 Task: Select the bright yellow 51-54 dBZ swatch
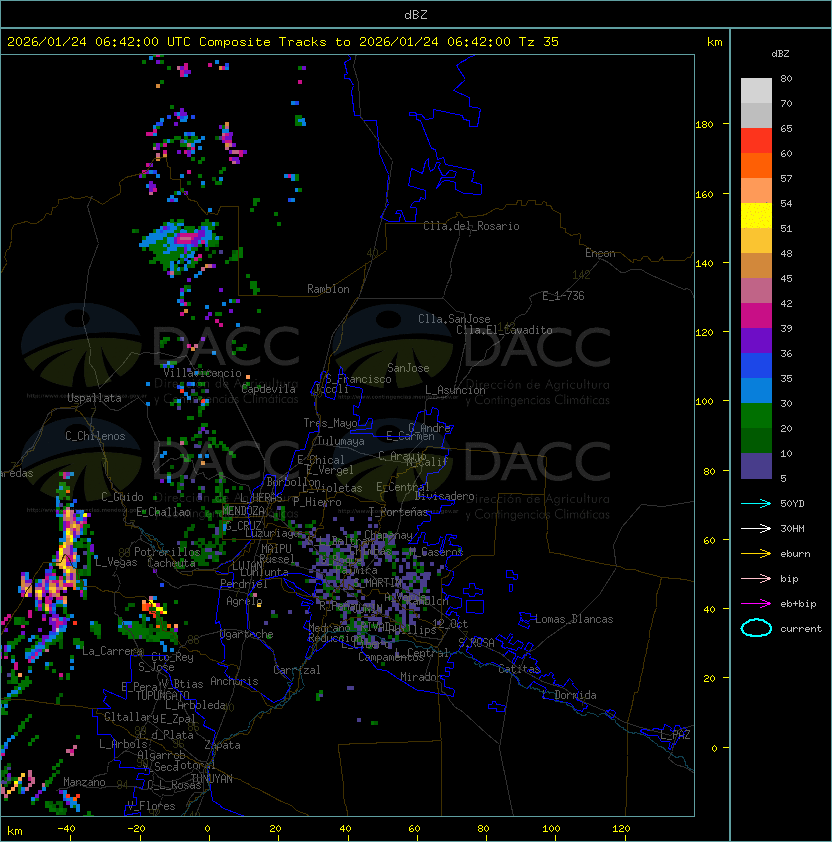point(756,216)
